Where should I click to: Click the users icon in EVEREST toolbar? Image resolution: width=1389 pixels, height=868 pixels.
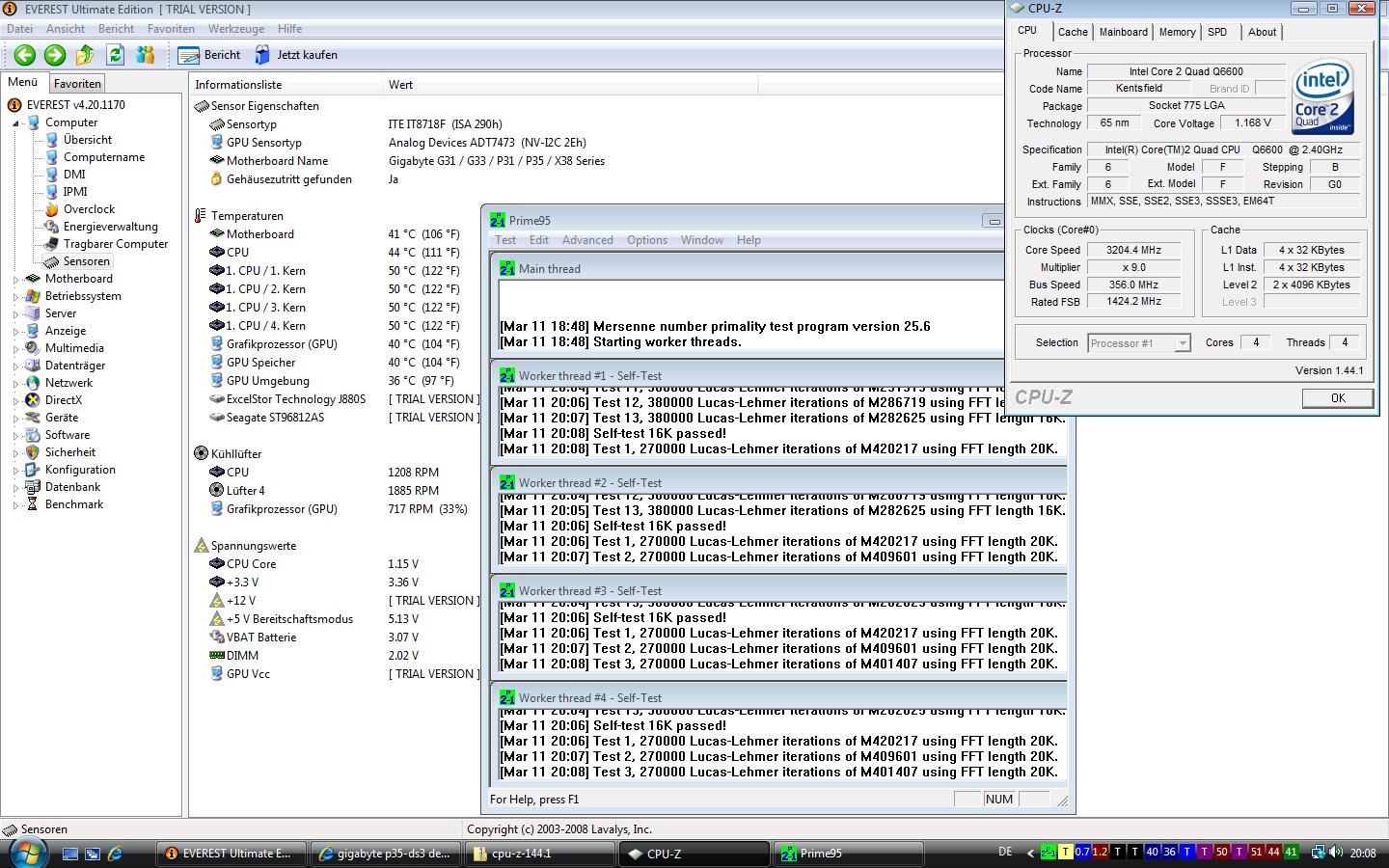tap(146, 55)
